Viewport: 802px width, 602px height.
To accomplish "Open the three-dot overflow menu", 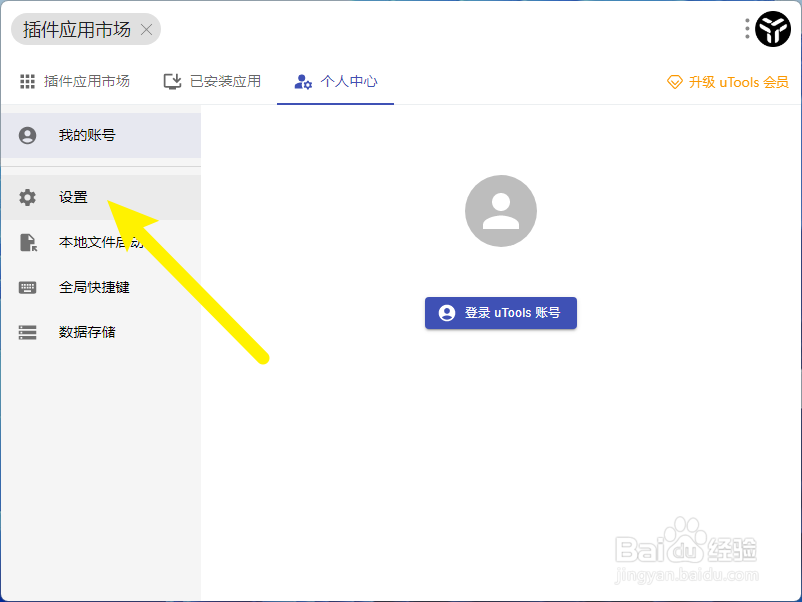I will click(x=746, y=29).
